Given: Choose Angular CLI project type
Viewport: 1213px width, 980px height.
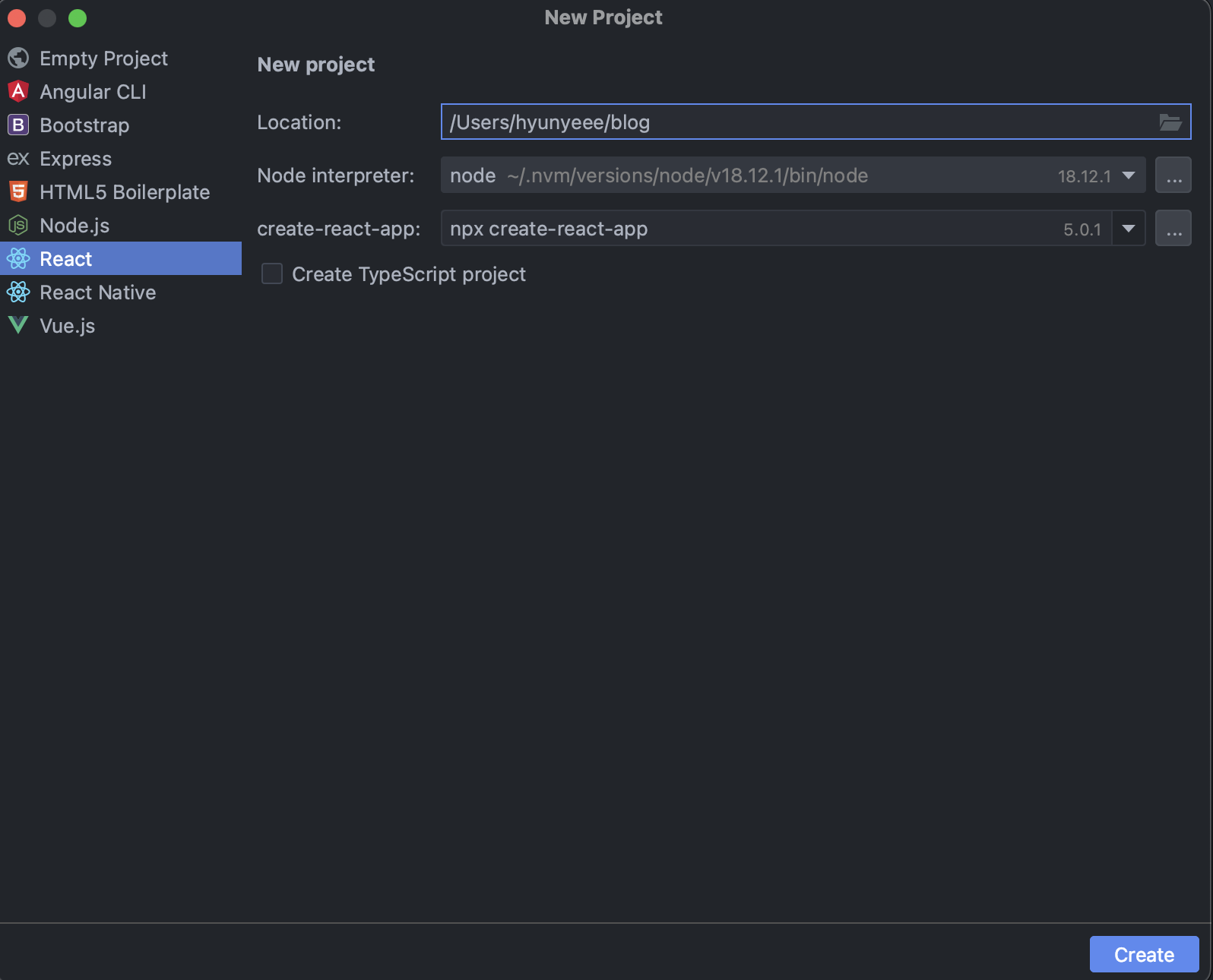Looking at the screenshot, I should pyautogui.click(x=121, y=92).
